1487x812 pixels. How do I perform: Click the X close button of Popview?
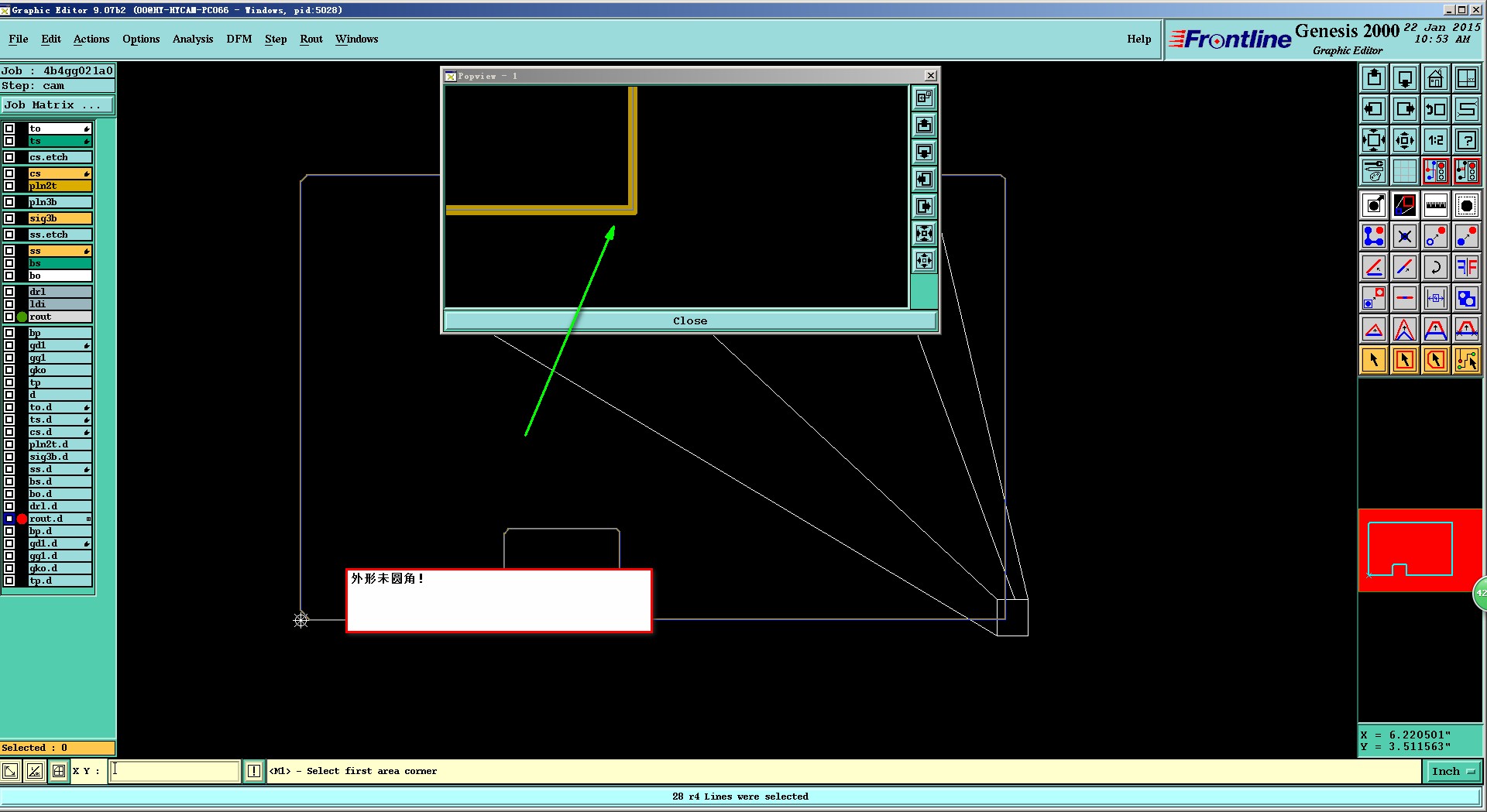[x=931, y=75]
